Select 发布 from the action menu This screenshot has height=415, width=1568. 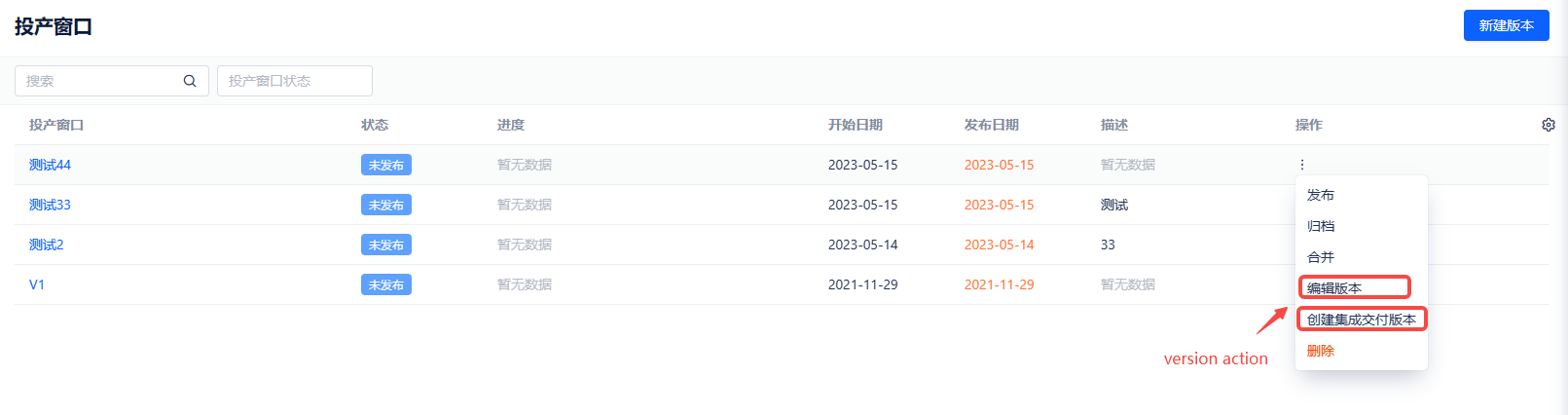pyautogui.click(x=1321, y=195)
